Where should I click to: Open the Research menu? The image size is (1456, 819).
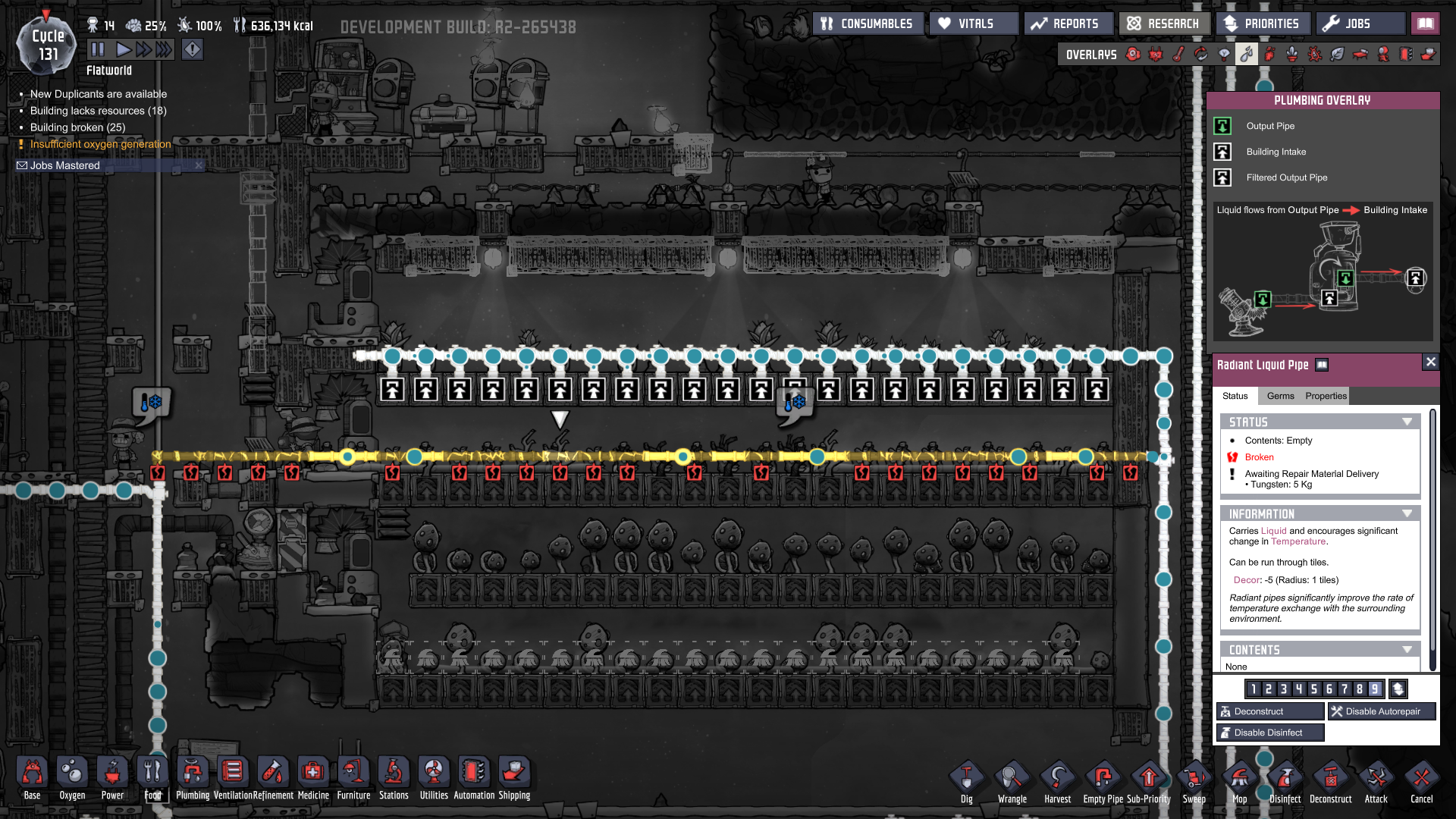(x=1163, y=24)
